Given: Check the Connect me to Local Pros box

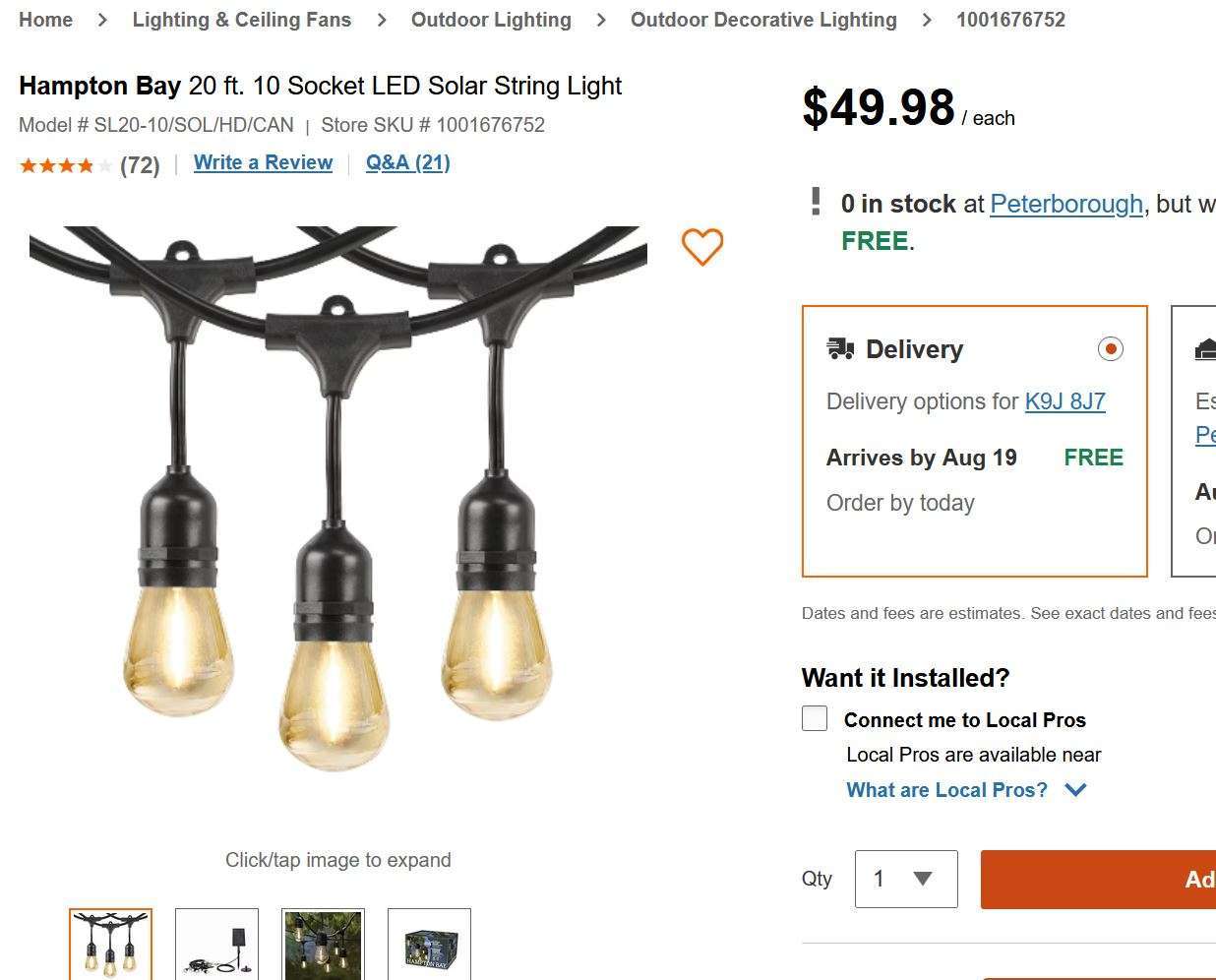Looking at the screenshot, I should pos(815,719).
